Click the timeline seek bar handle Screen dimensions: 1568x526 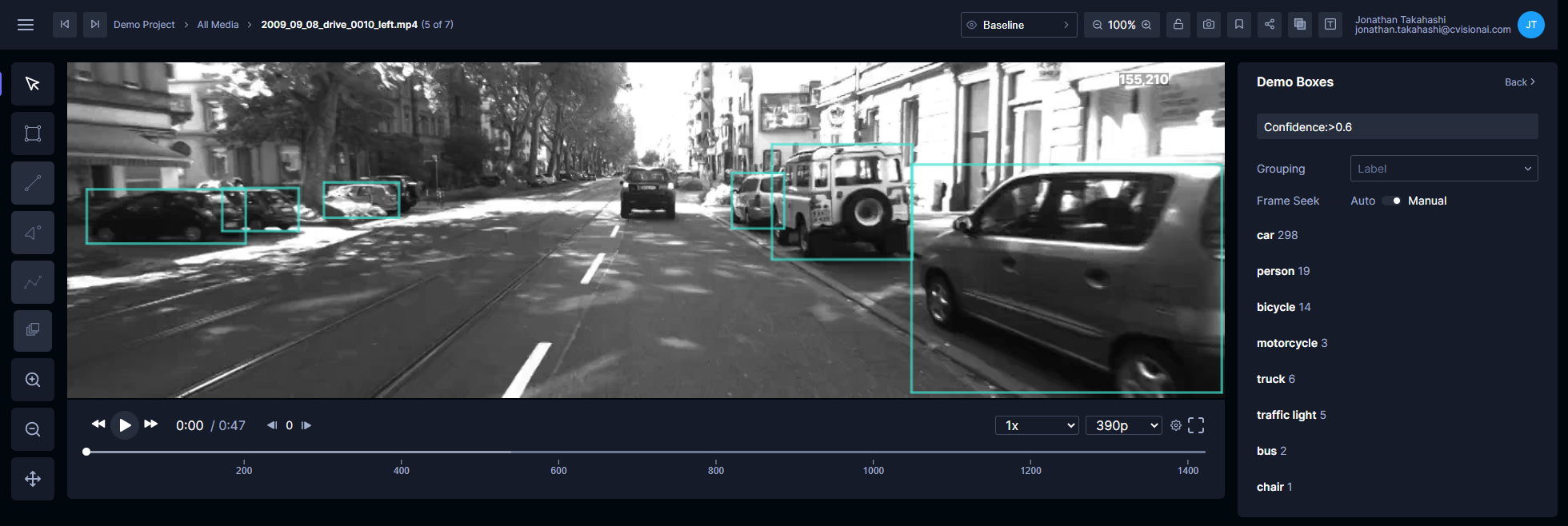(86, 452)
